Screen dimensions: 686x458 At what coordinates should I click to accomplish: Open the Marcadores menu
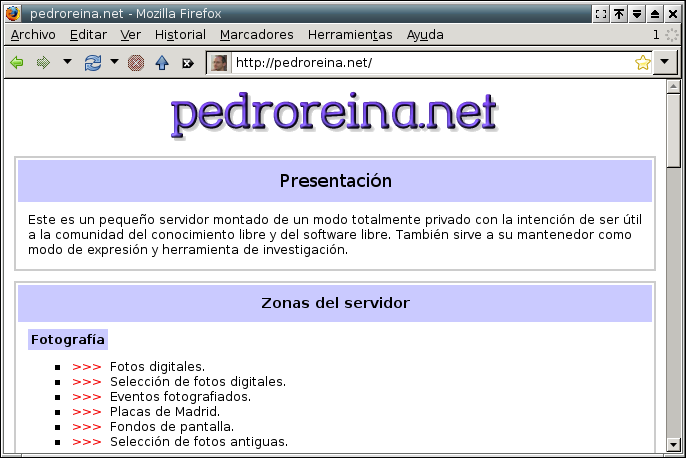(x=256, y=34)
